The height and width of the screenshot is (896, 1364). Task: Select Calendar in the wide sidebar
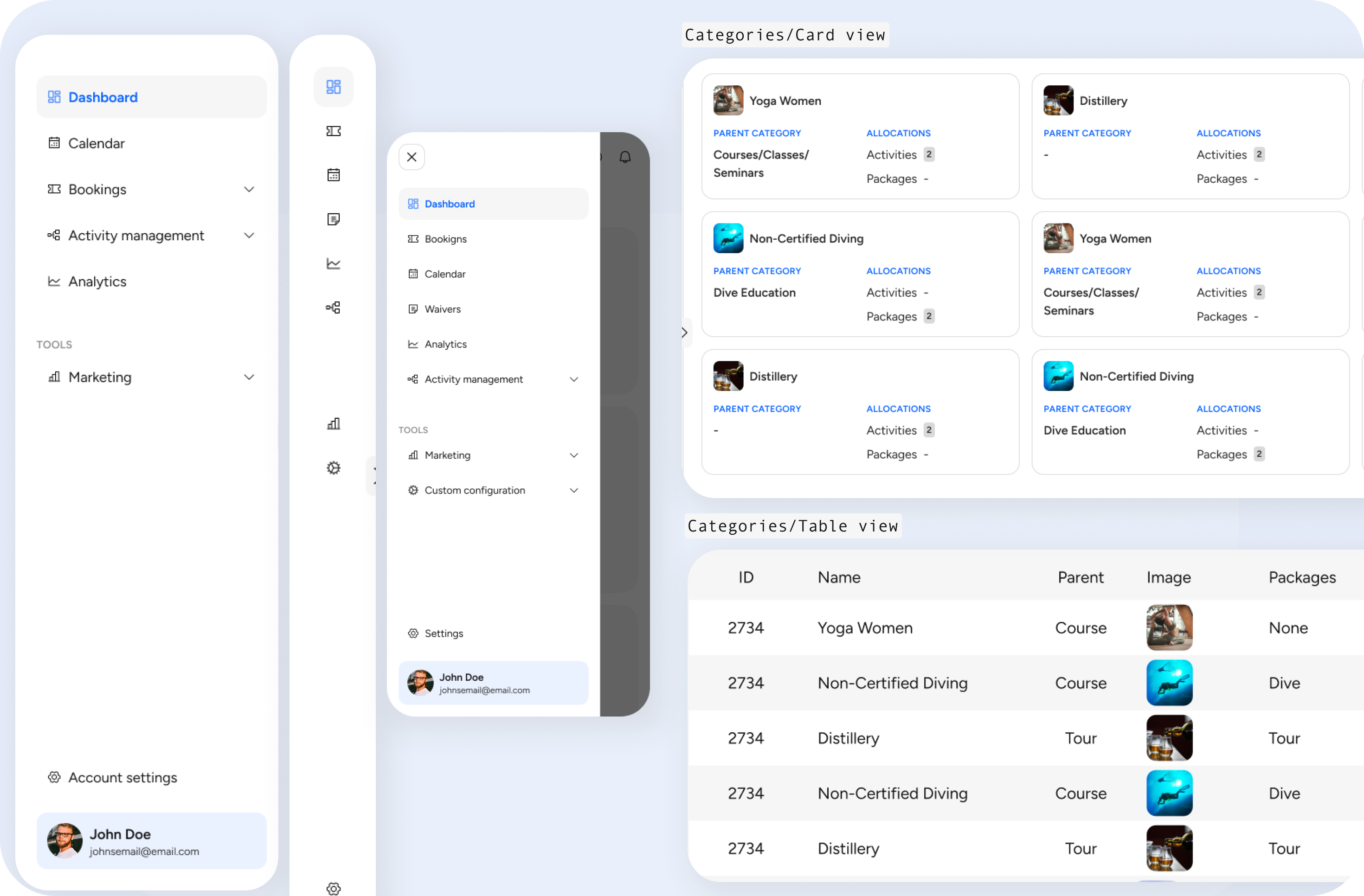pyautogui.click(x=97, y=143)
